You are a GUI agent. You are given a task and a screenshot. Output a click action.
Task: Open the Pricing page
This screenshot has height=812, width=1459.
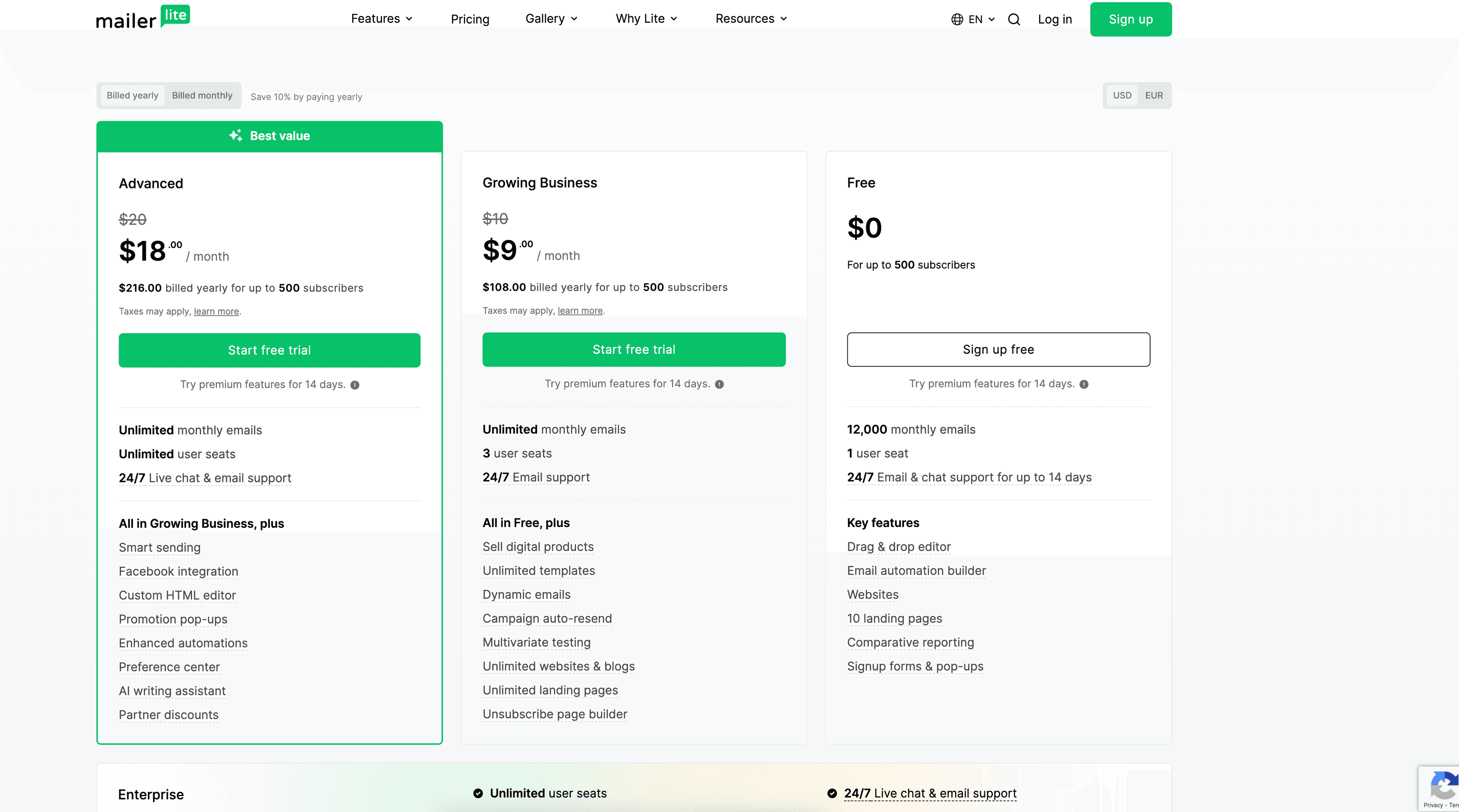point(470,19)
